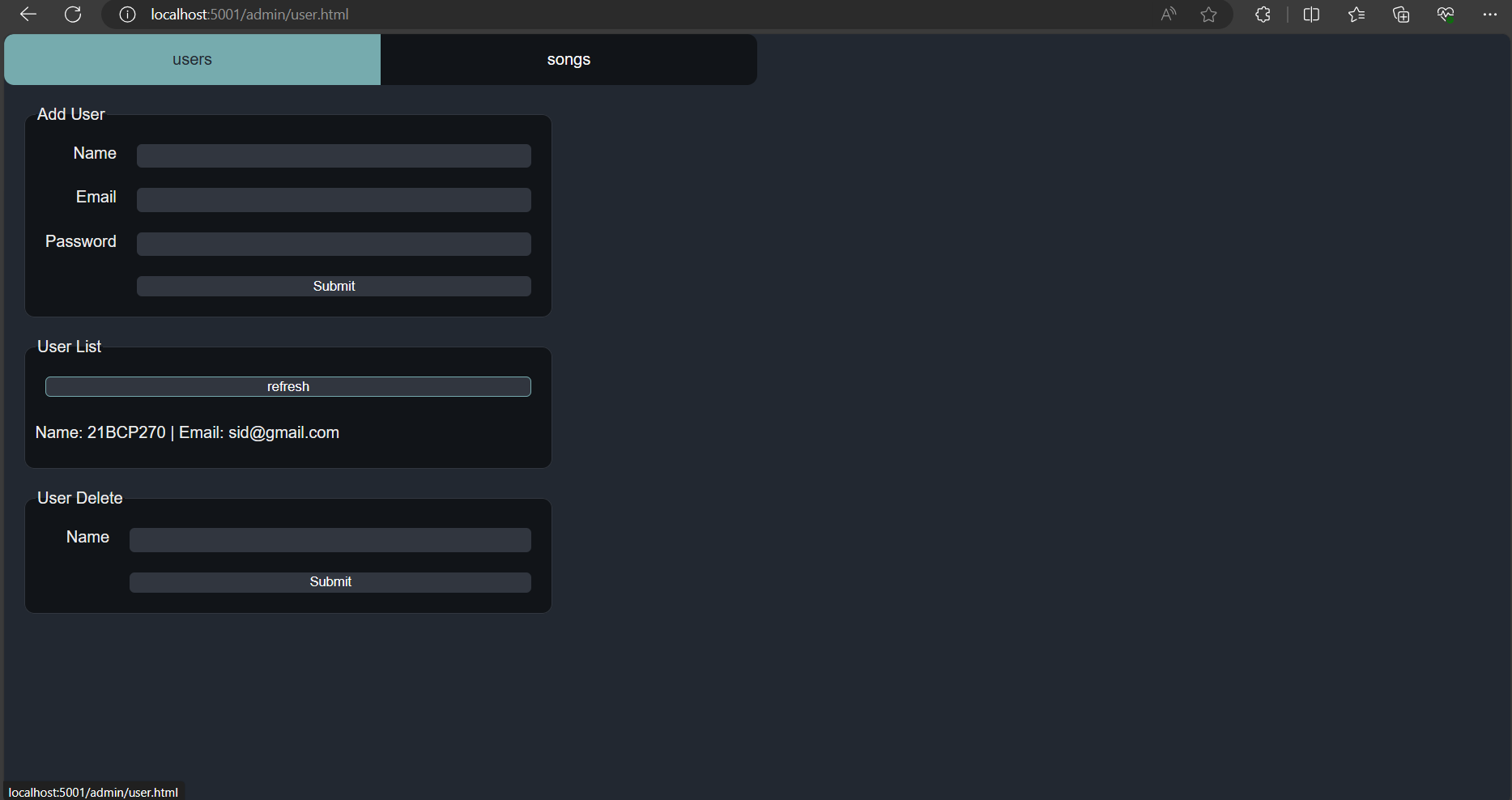Switch to the songs tab
Screen dimensions: 1512x800
click(x=569, y=59)
